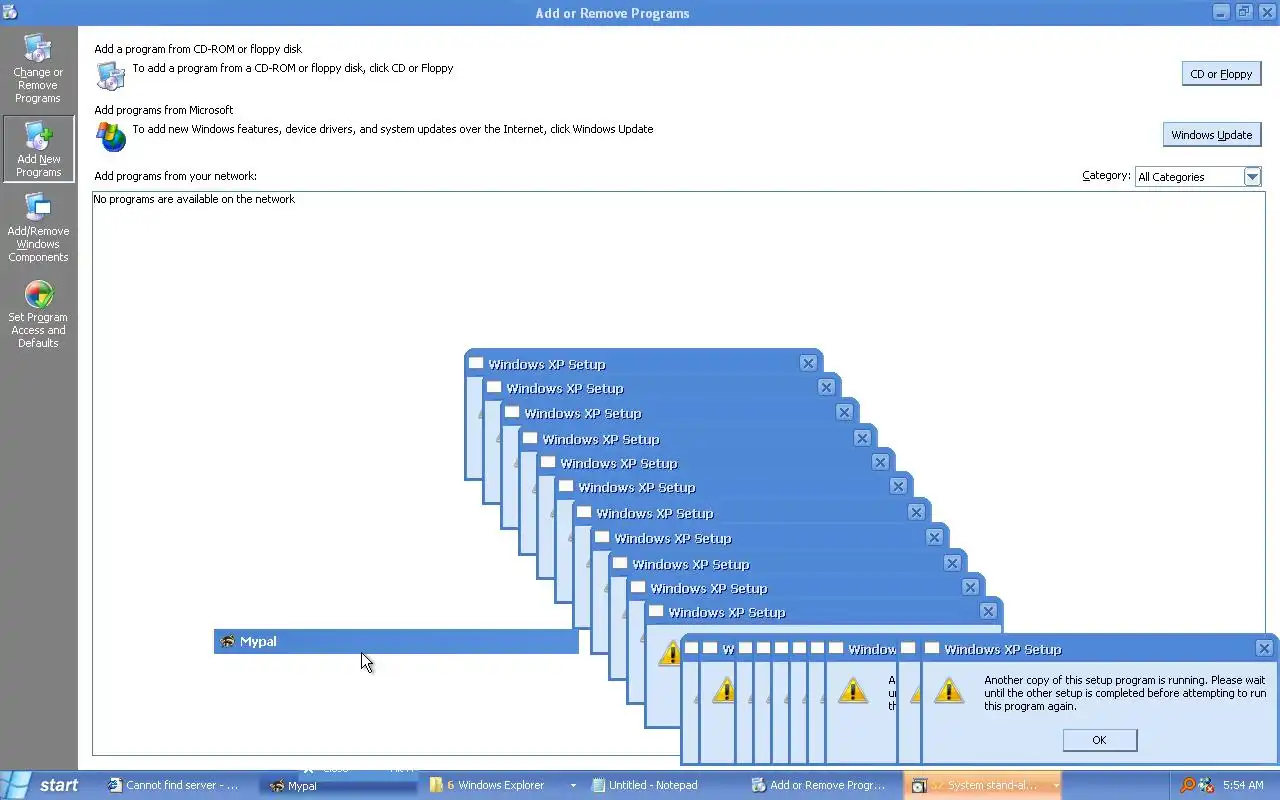Select the Add New Programs sidebar icon
Screen dimensions: 1280x800
[38, 149]
